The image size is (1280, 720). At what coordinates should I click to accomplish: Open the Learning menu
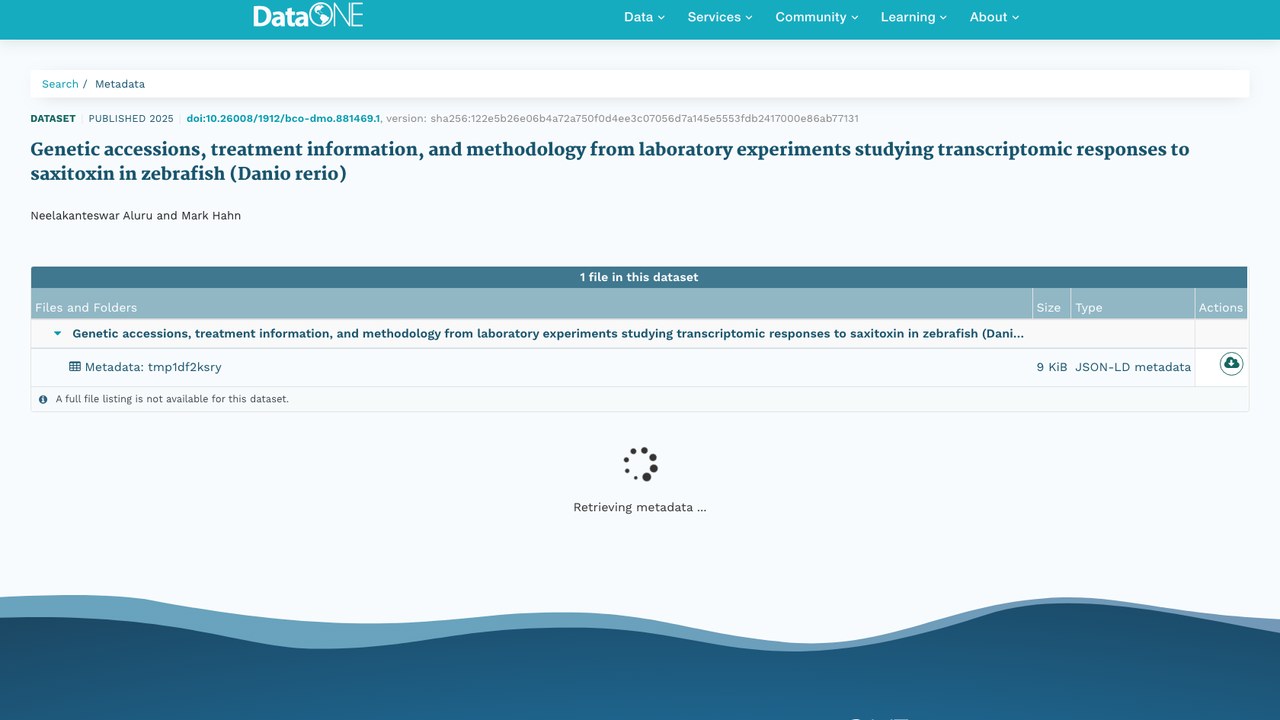pyautogui.click(x=914, y=17)
